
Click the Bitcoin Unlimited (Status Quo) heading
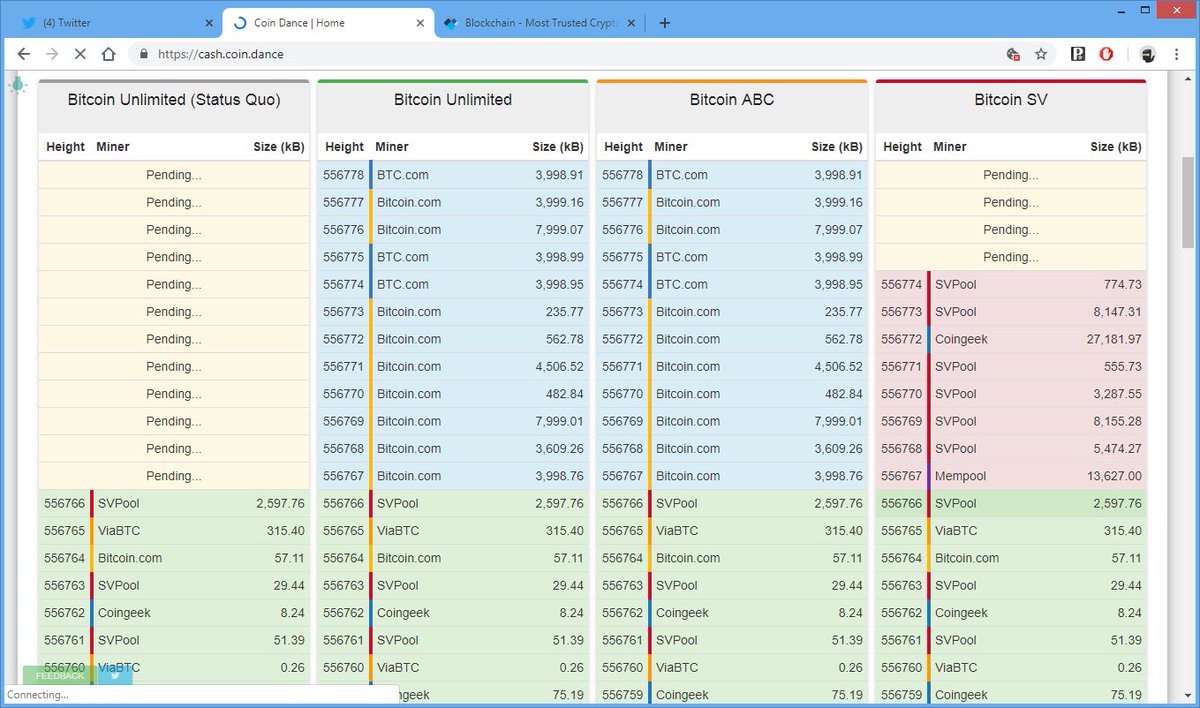pos(174,100)
